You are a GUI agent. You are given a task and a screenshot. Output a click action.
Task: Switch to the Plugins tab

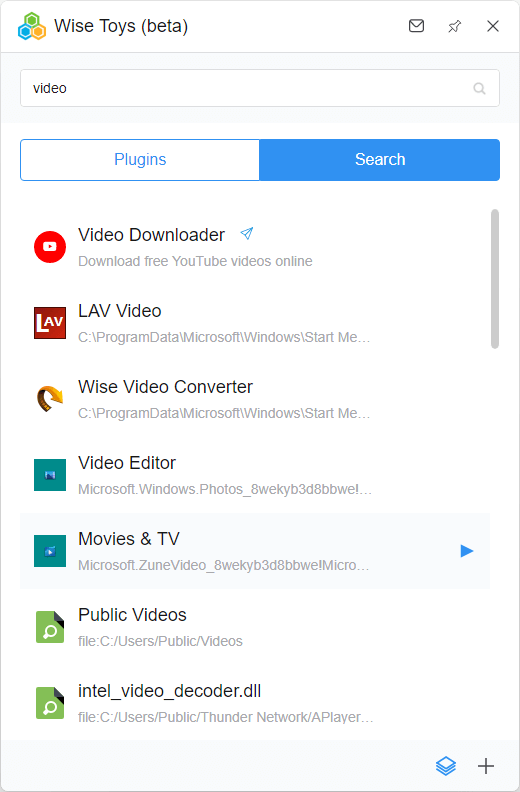pyautogui.click(x=140, y=160)
